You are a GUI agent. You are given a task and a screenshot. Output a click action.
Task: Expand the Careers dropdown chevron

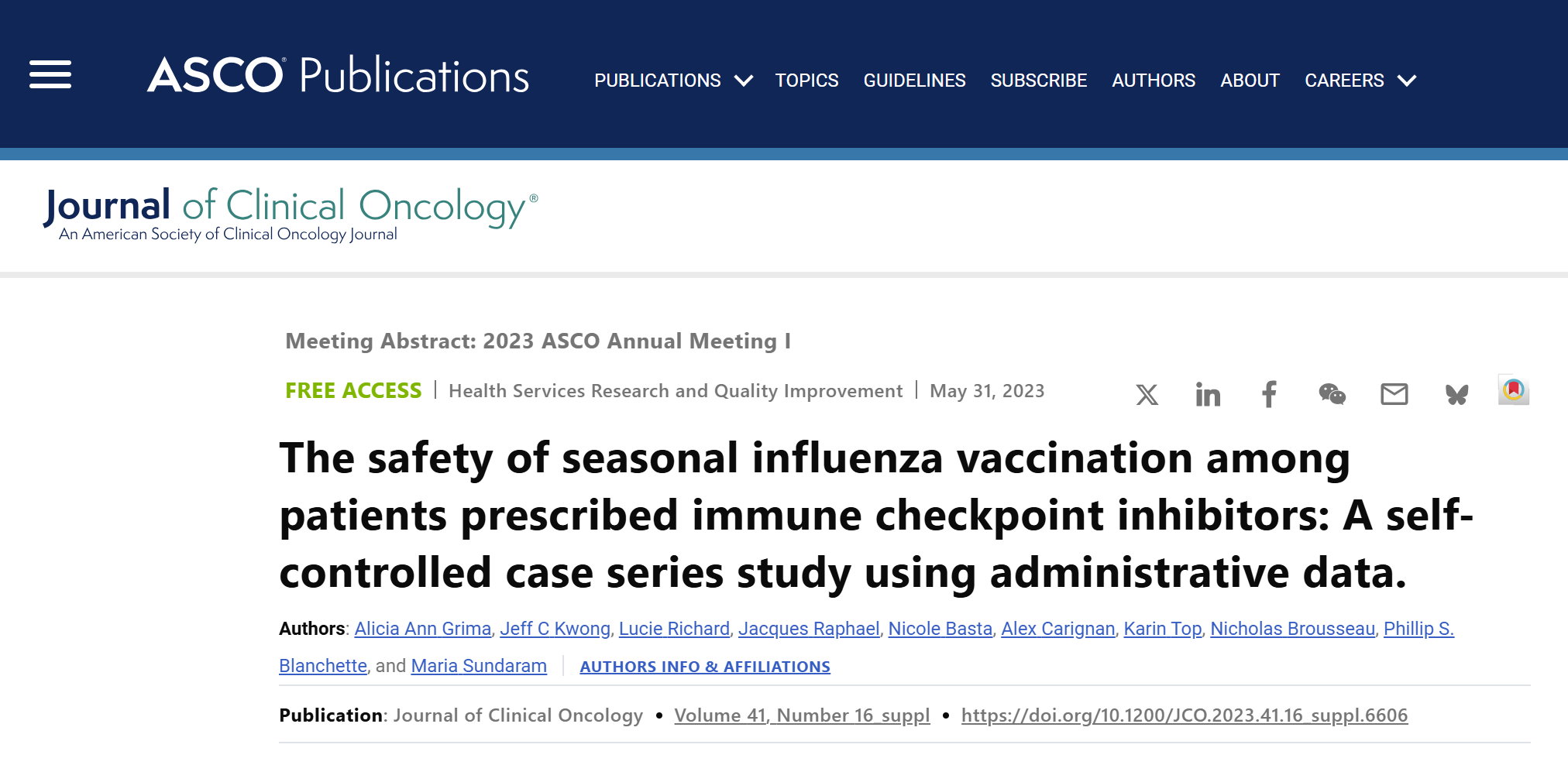coord(1407,81)
